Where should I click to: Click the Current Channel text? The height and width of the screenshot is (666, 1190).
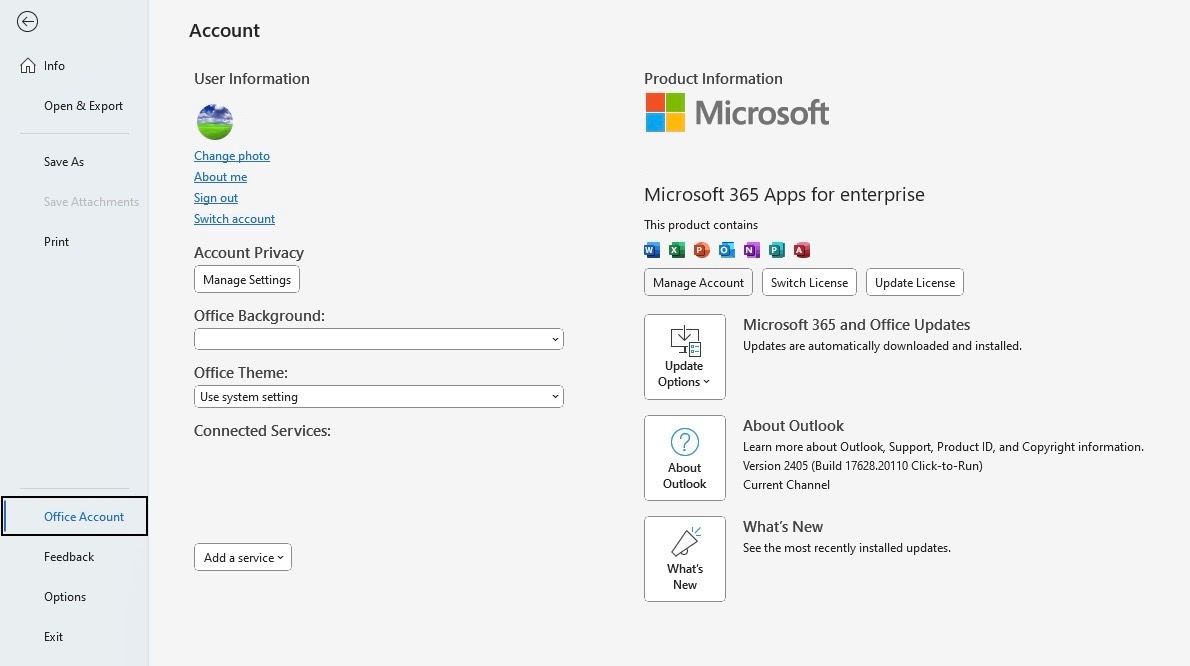point(786,485)
